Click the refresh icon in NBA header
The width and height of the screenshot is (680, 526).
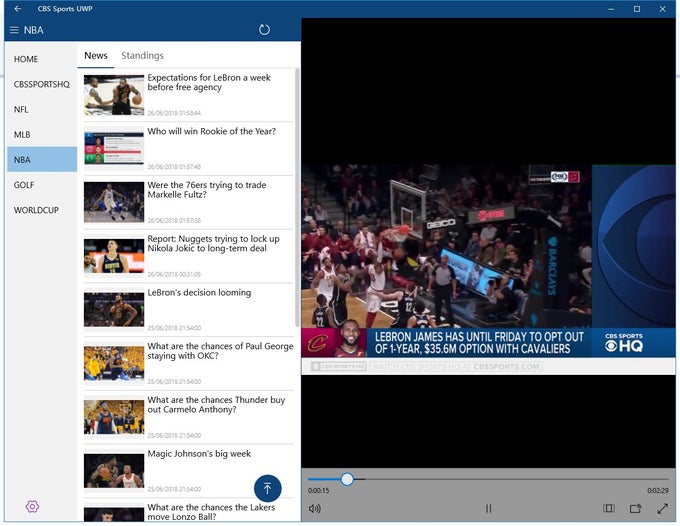point(264,29)
